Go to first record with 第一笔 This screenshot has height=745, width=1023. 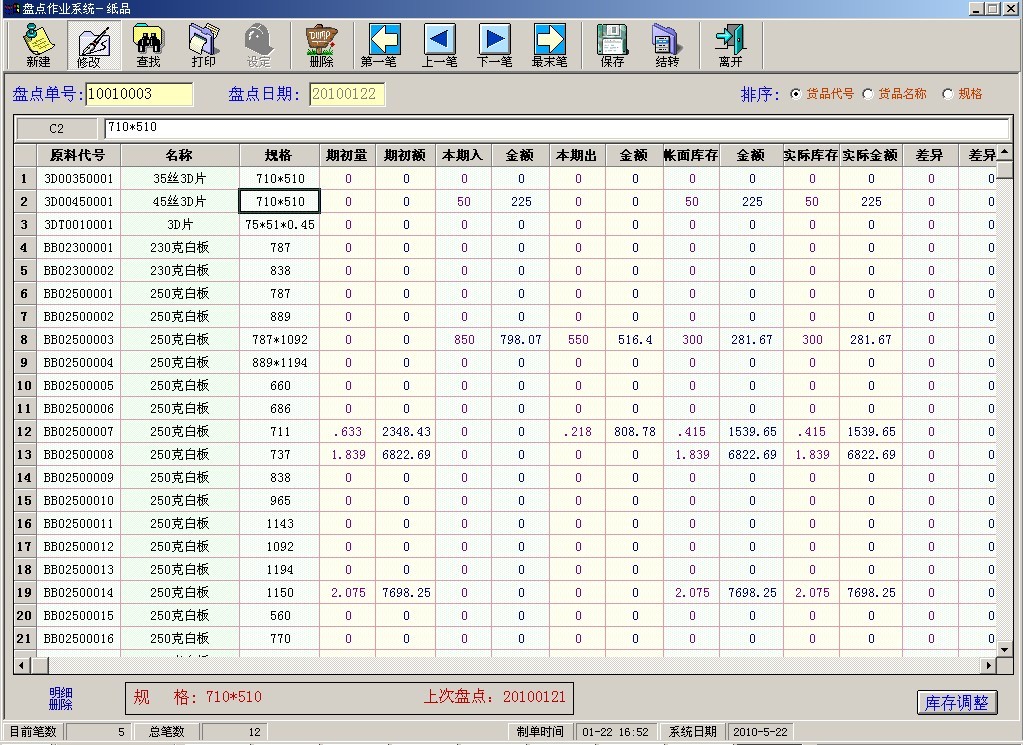click(x=379, y=46)
